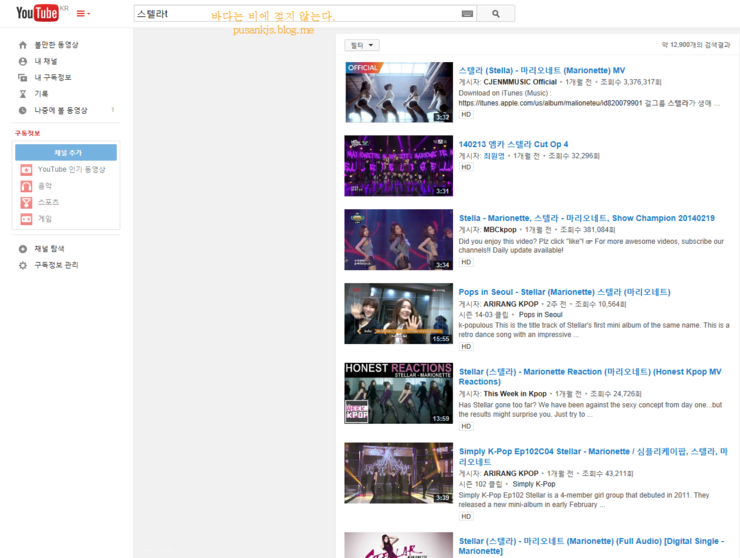Open 기록 history in sidebar

pyautogui.click(x=41, y=94)
